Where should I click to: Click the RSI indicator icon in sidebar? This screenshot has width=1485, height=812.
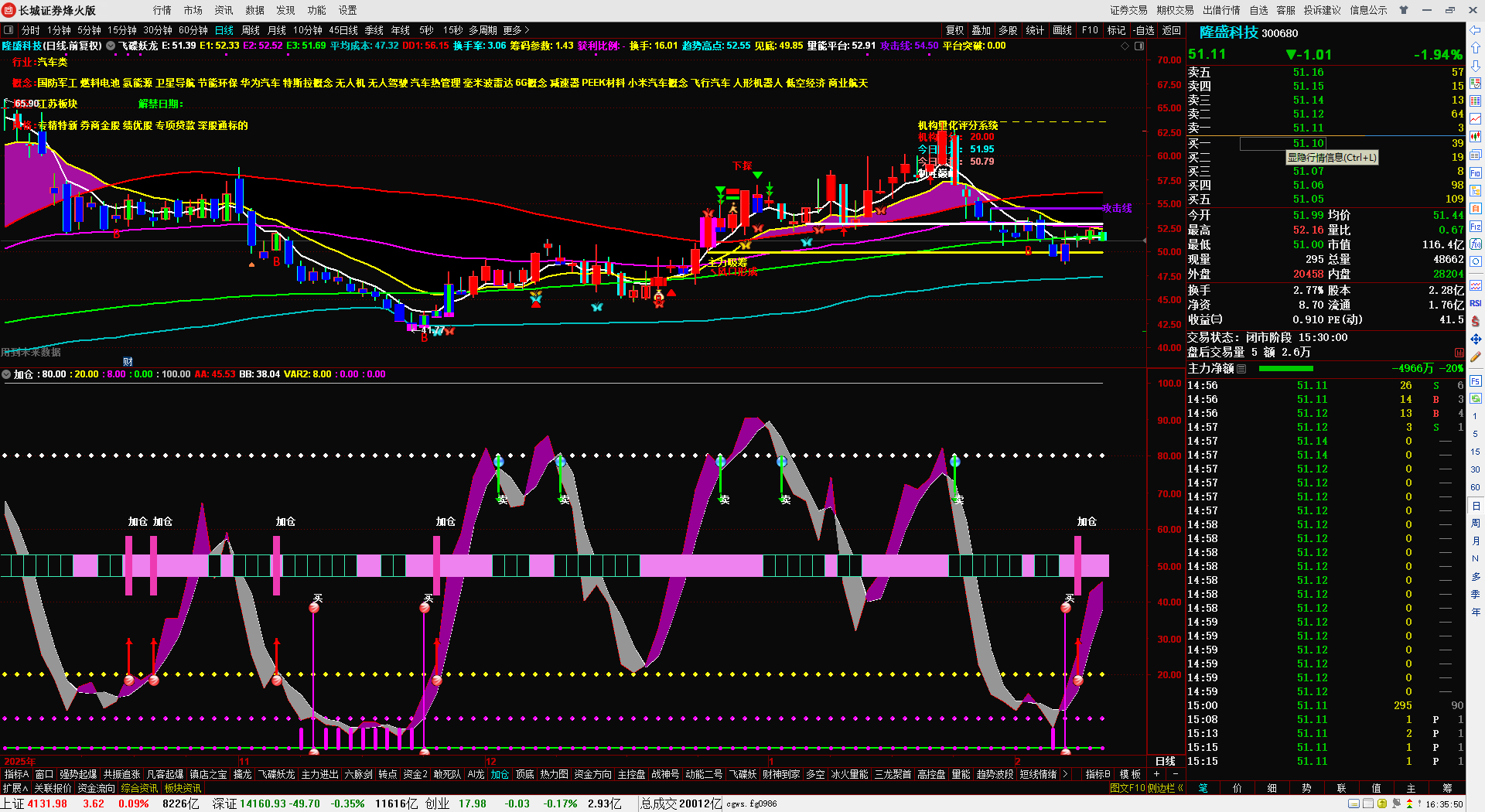(x=1476, y=303)
